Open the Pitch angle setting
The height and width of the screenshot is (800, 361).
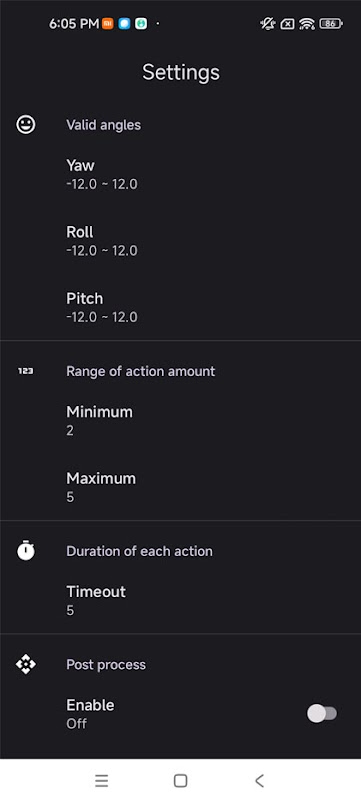click(x=180, y=307)
